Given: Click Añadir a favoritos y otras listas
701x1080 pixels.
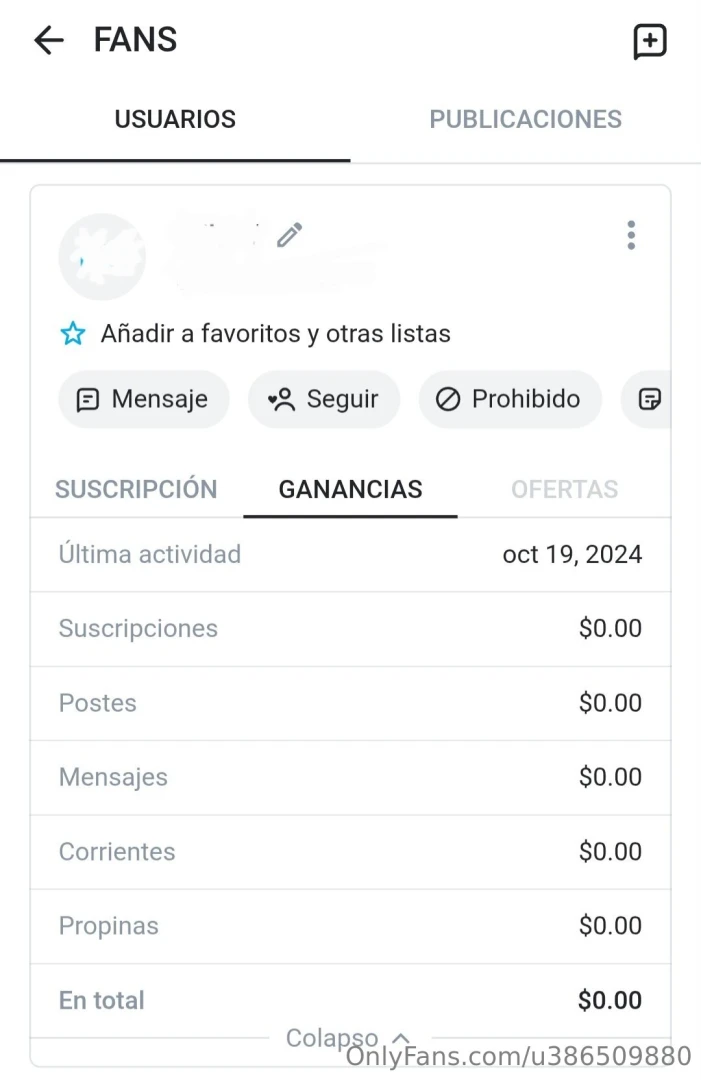Looking at the screenshot, I should coord(275,334).
